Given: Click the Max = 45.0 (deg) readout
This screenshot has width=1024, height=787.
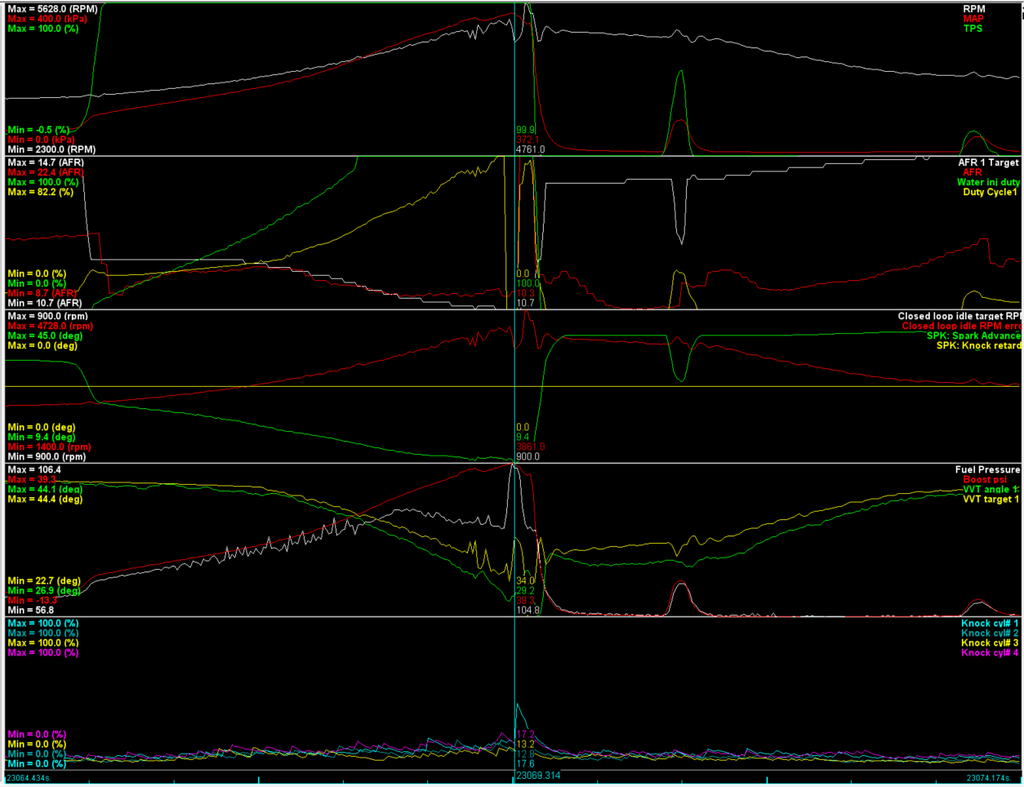Looking at the screenshot, I should coord(45,336).
